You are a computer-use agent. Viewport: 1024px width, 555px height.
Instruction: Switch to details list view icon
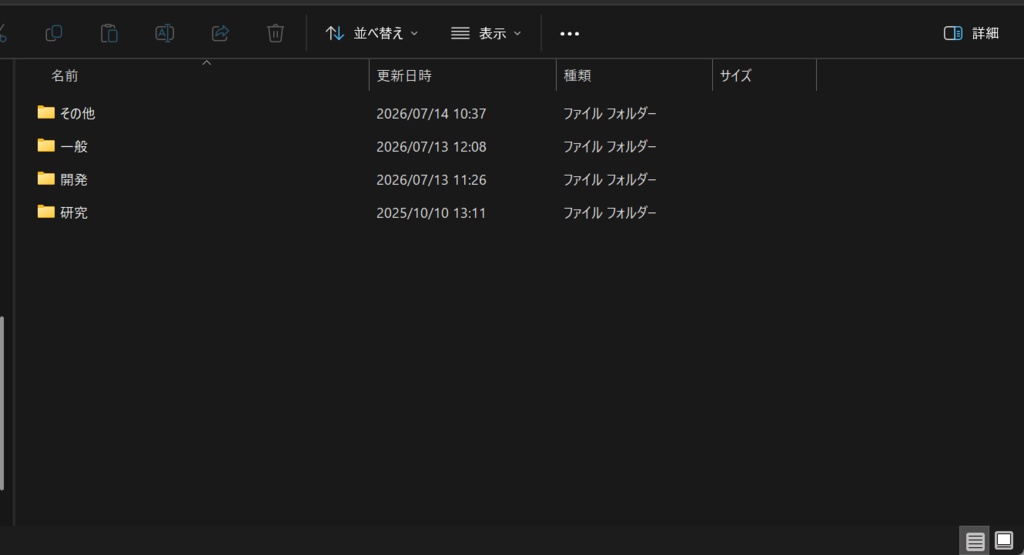click(x=975, y=541)
